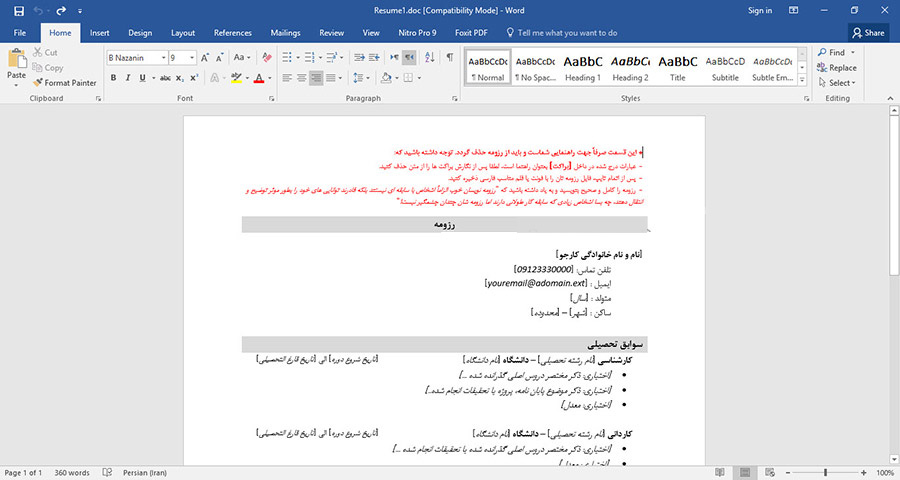Increase font size with the grow font icon
This screenshot has height=480, width=900.
[x=205, y=57]
